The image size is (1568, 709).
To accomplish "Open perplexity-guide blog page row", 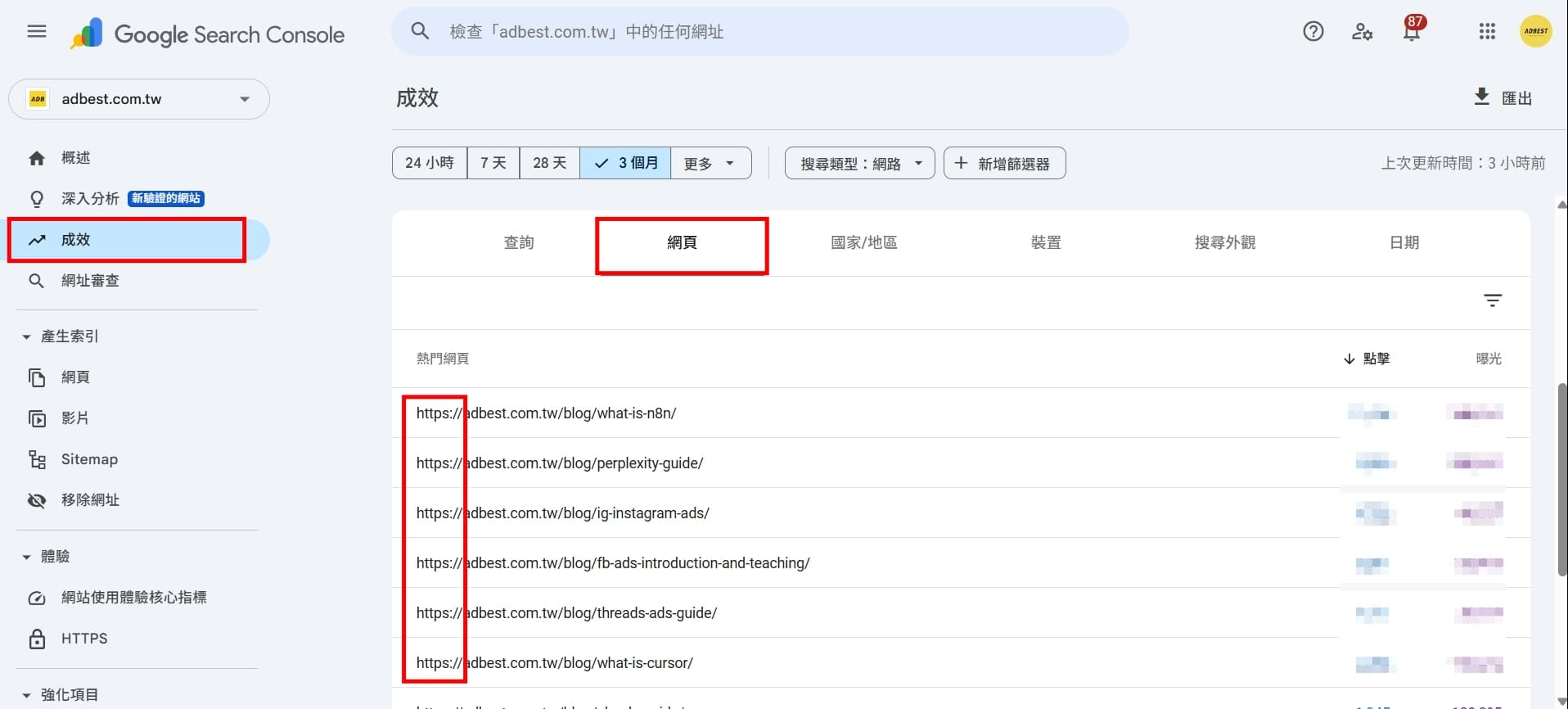I will (x=961, y=463).
